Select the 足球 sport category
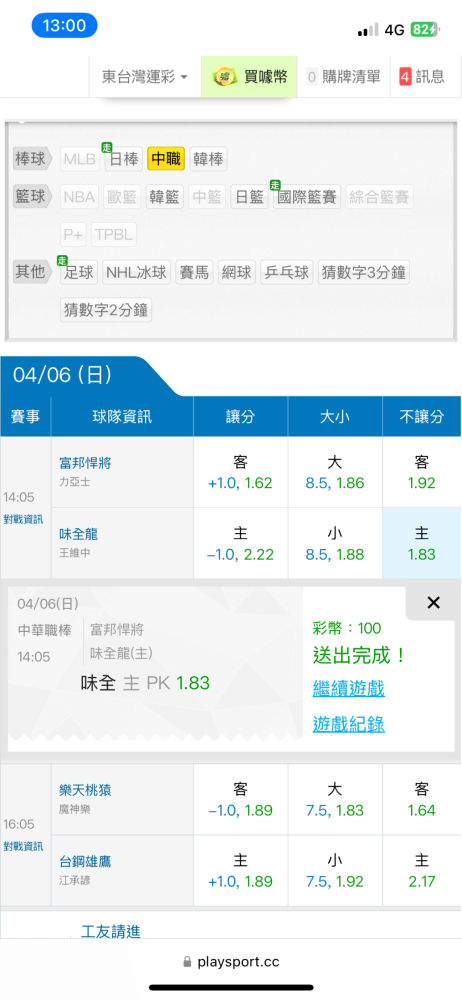Image resolution: width=462 pixels, height=1000 pixels. point(80,273)
